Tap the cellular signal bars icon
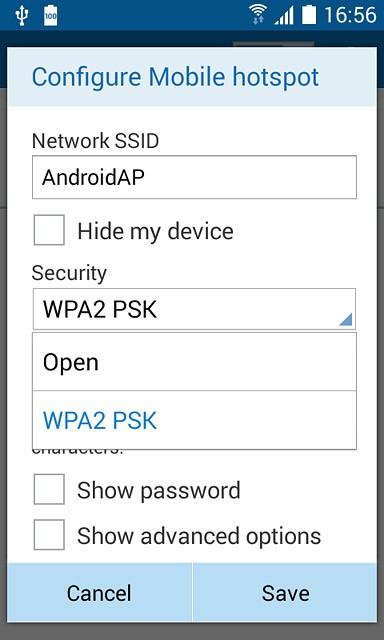Image resolution: width=384 pixels, height=640 pixels. pos(284,16)
